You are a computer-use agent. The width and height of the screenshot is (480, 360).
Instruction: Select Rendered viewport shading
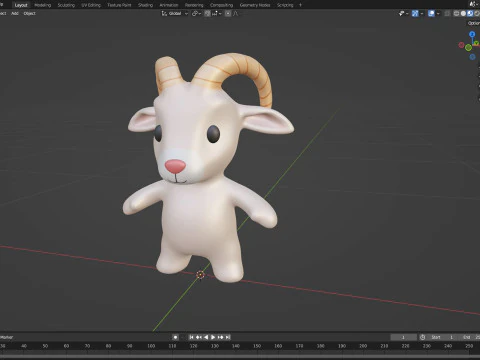coord(477,13)
